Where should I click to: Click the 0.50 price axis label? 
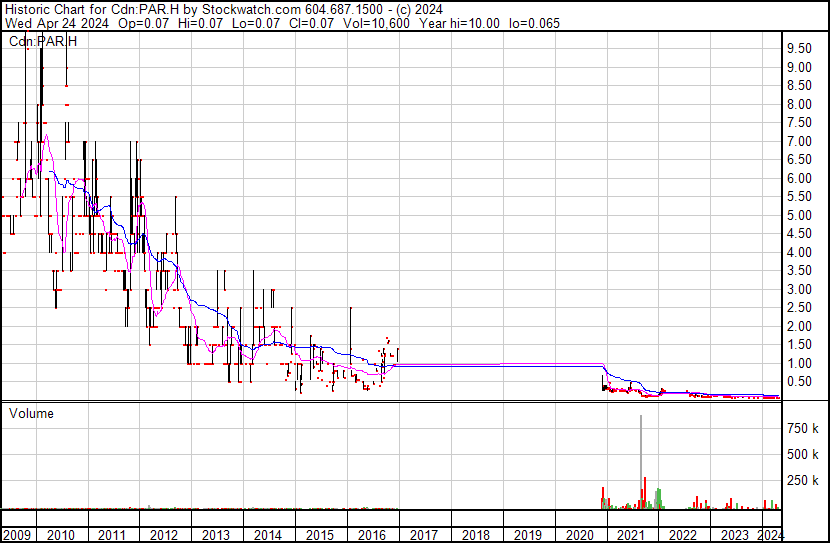pos(798,382)
